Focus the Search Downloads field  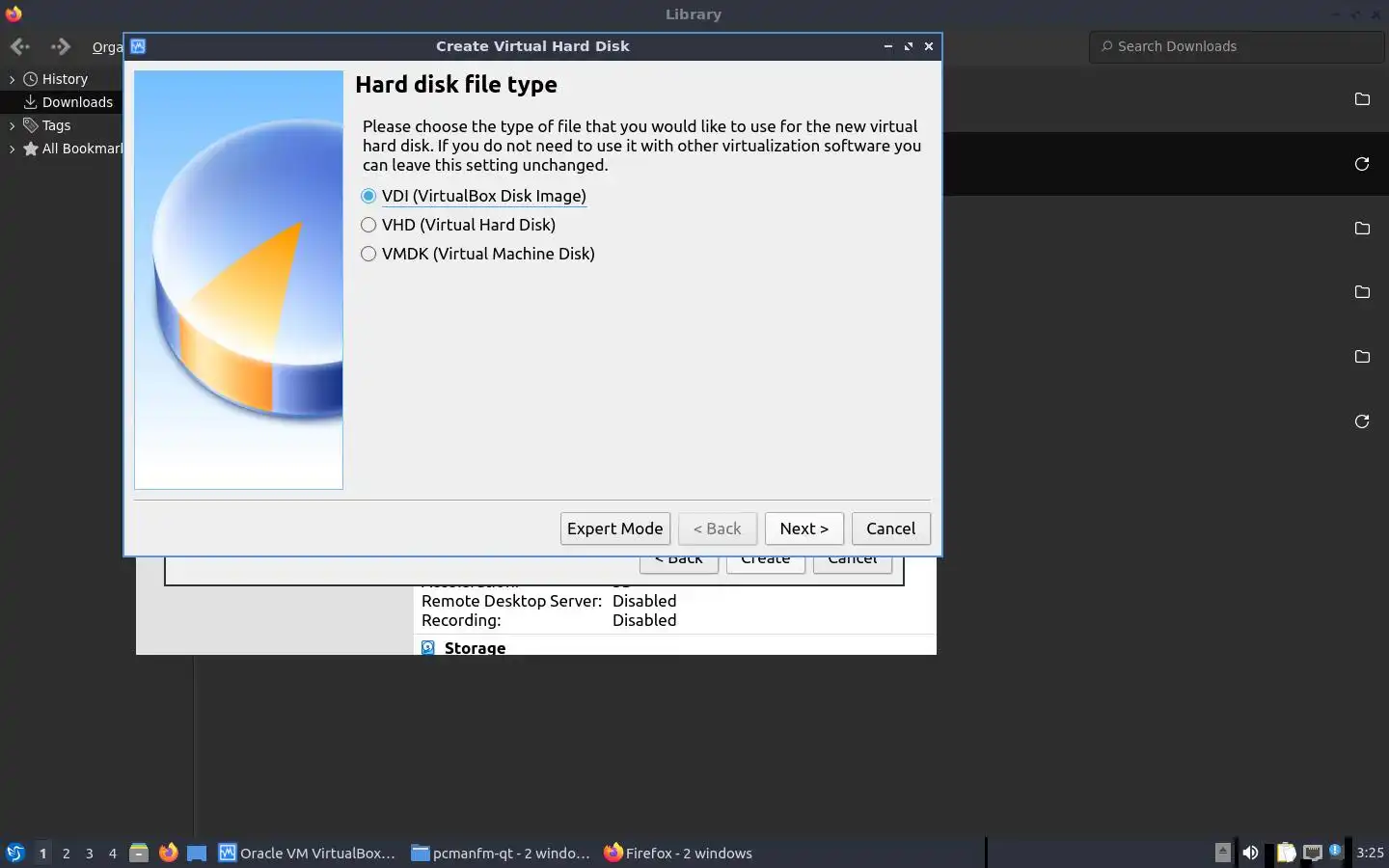click(1238, 46)
